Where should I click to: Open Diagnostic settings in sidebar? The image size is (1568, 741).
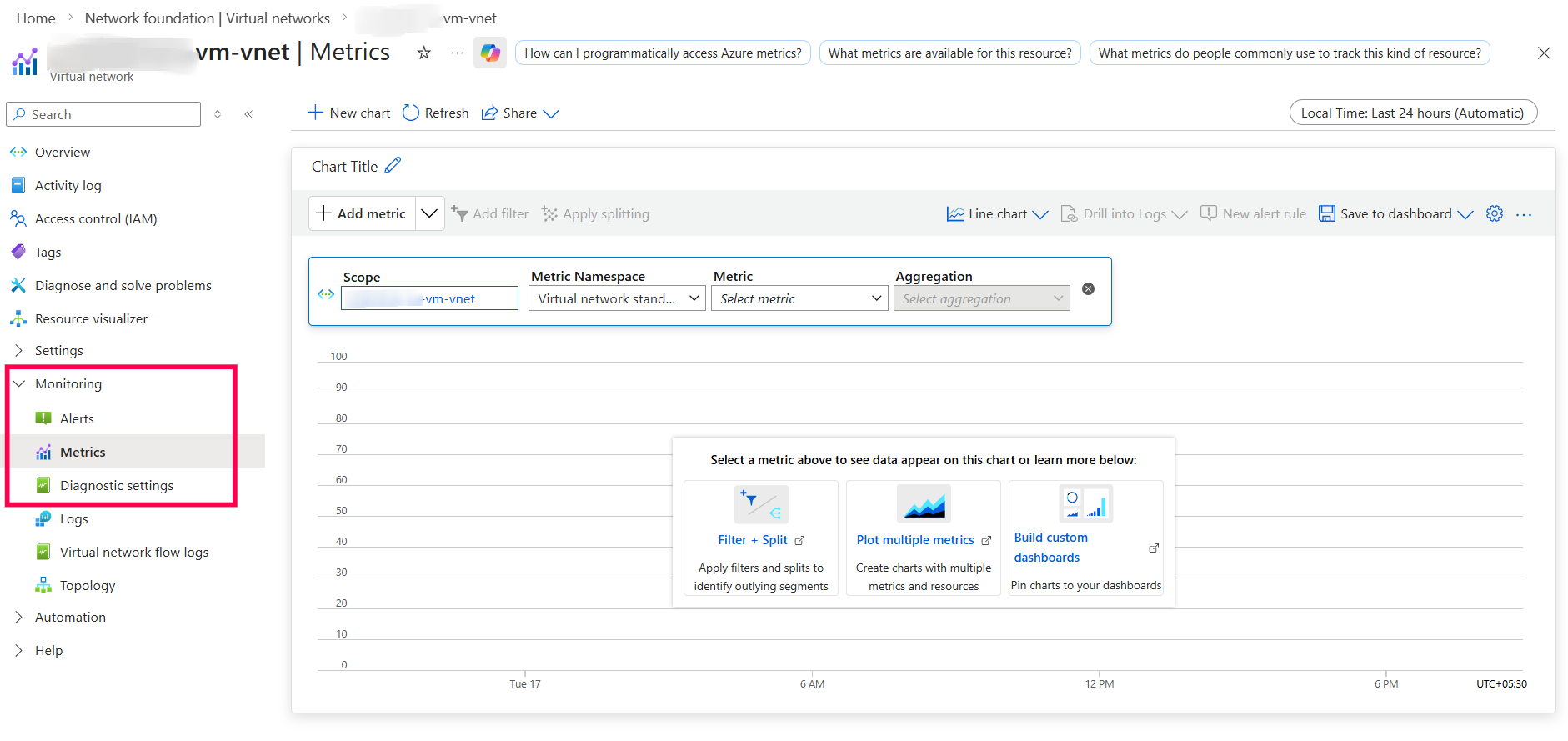117,486
